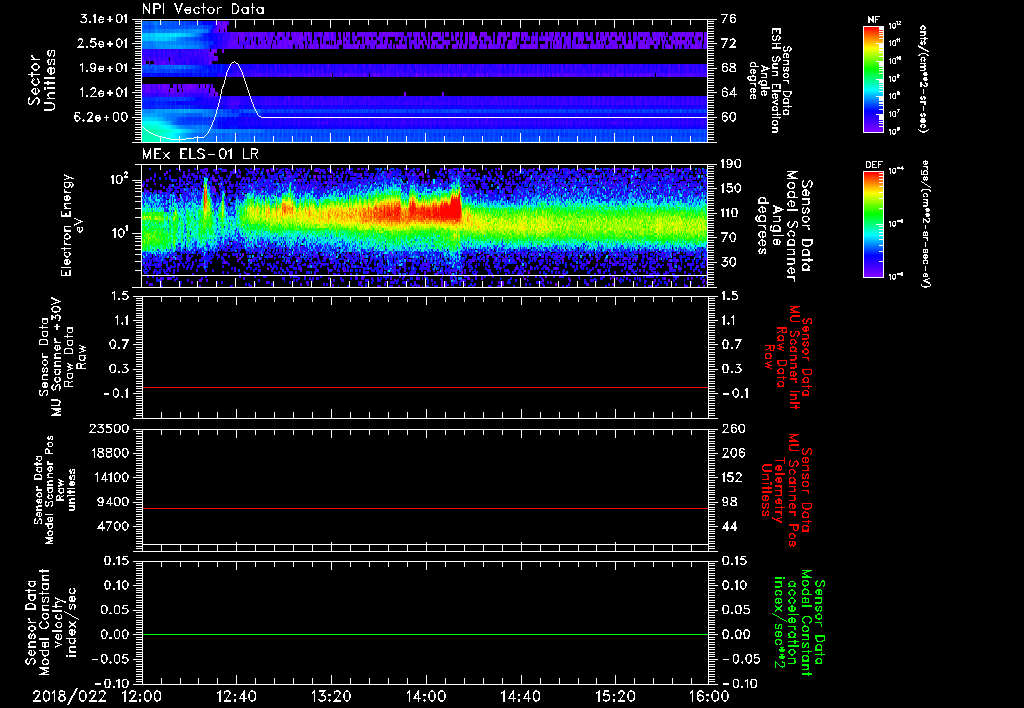The height and width of the screenshot is (708, 1024).
Task: Click the "1.9e+01" sector tick label
Action: (104, 68)
